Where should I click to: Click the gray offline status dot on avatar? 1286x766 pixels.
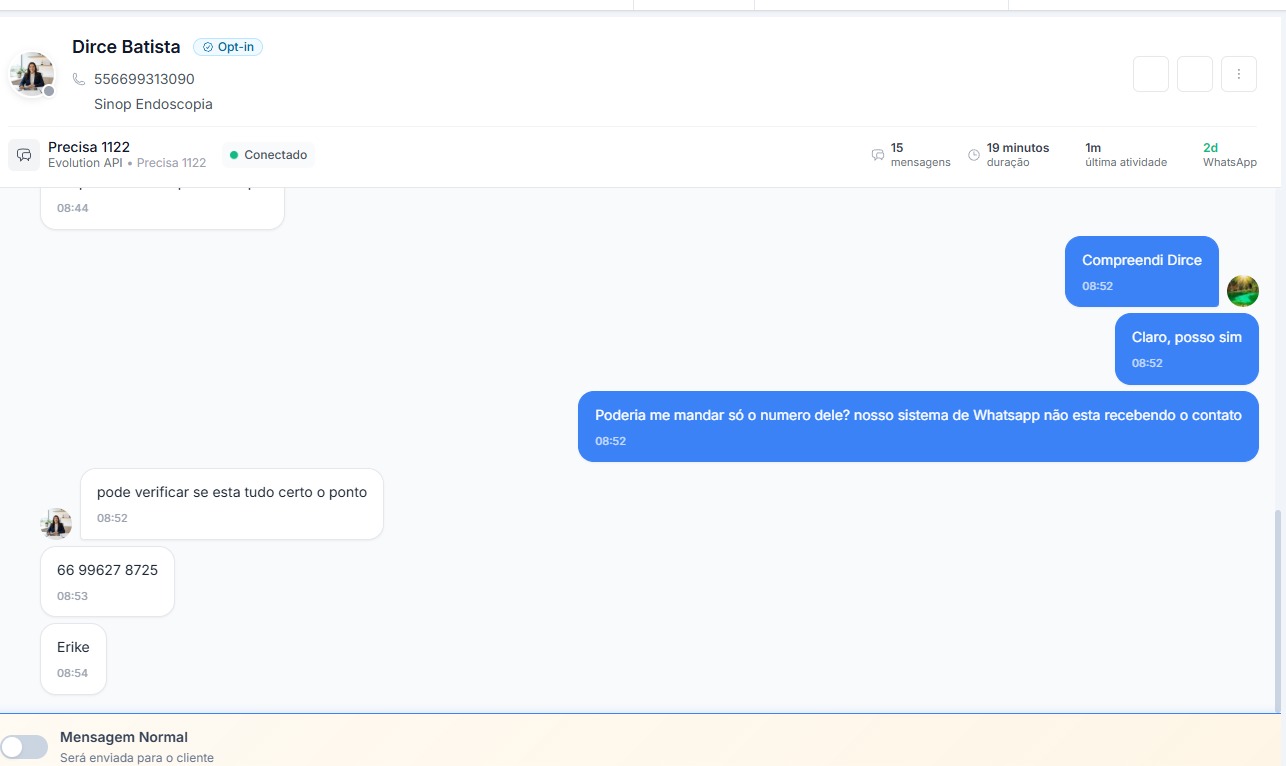click(x=49, y=91)
